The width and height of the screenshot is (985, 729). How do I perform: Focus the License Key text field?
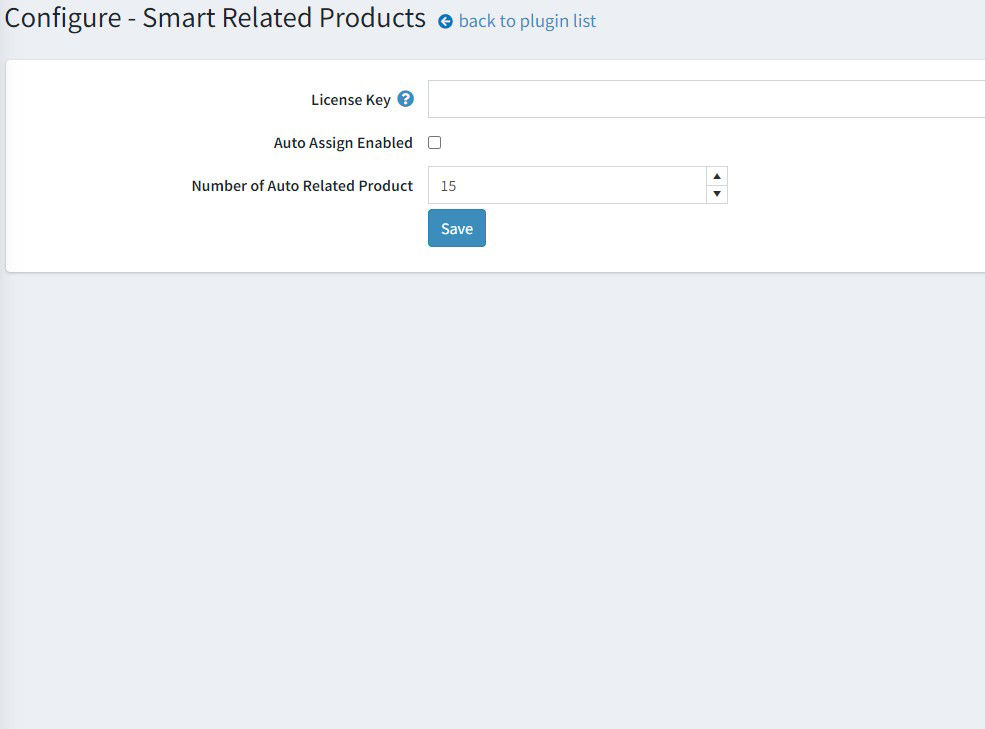coord(706,99)
